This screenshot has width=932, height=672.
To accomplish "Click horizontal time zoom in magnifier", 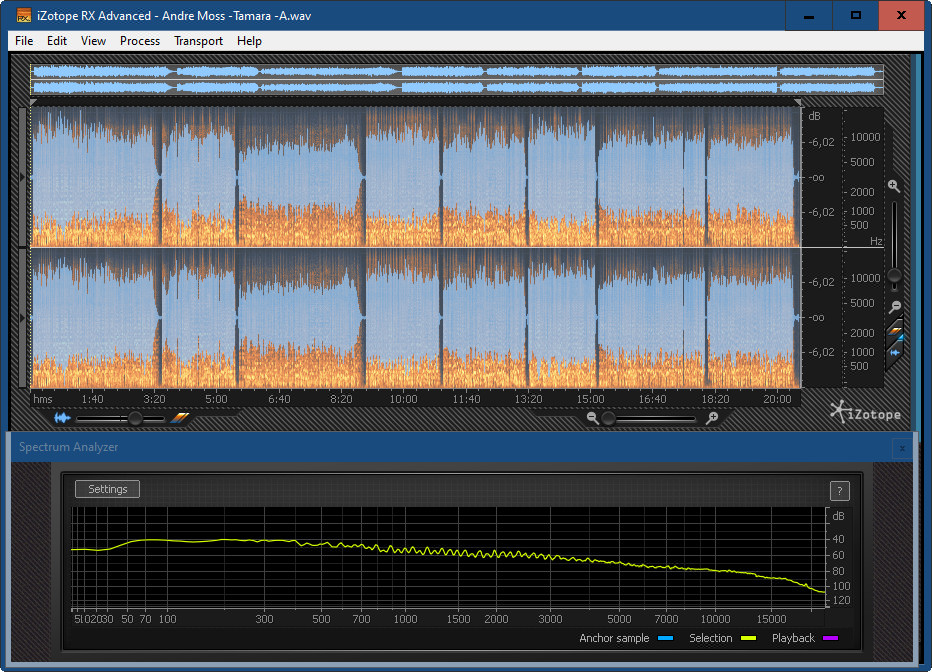I will coord(712,418).
